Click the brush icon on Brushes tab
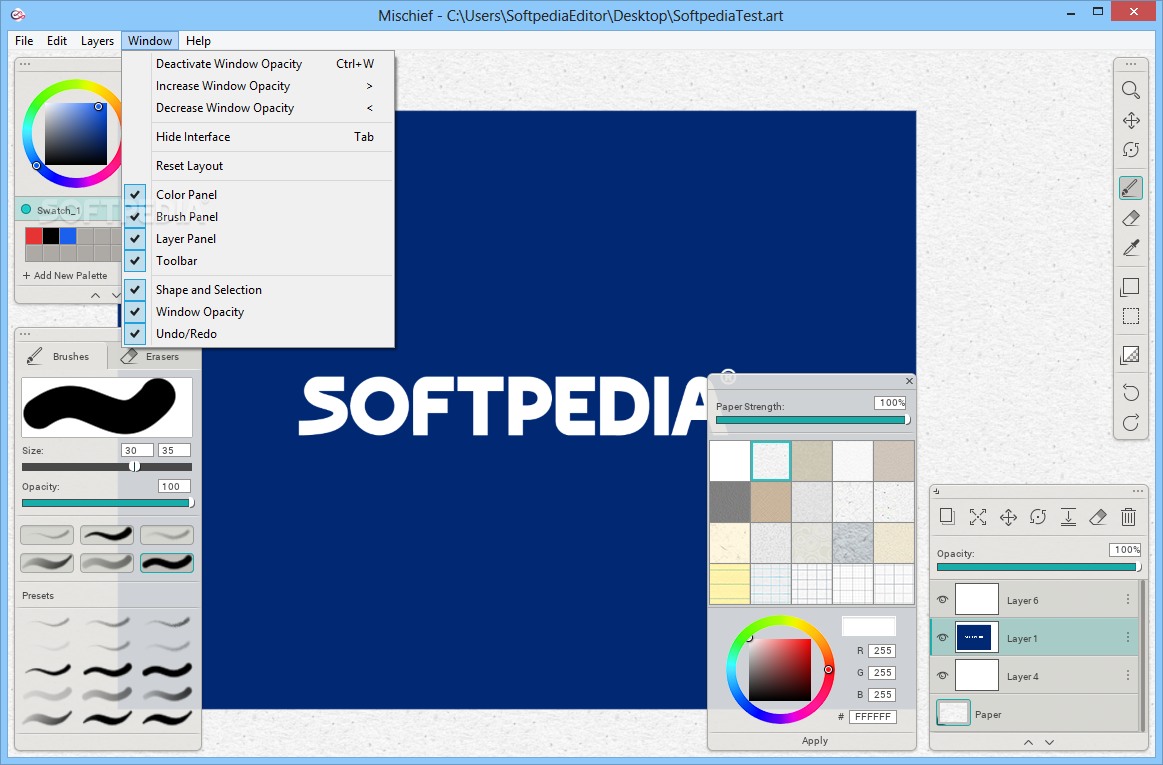Viewport: 1163px width, 765px height. click(x=35, y=356)
